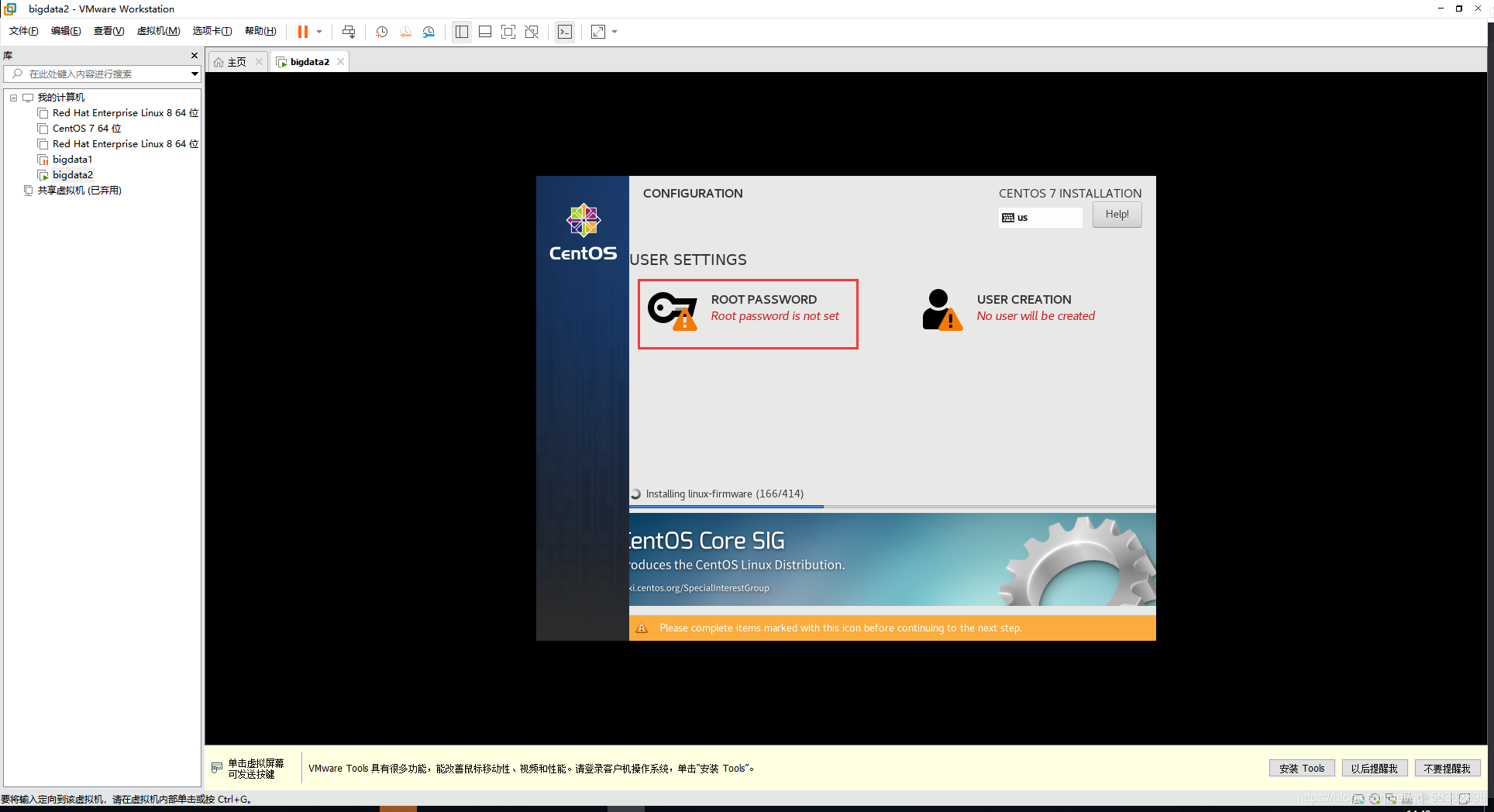Screen dimensions: 1494x812
Task: Toggle the thumbnail bar view
Action: (485, 32)
